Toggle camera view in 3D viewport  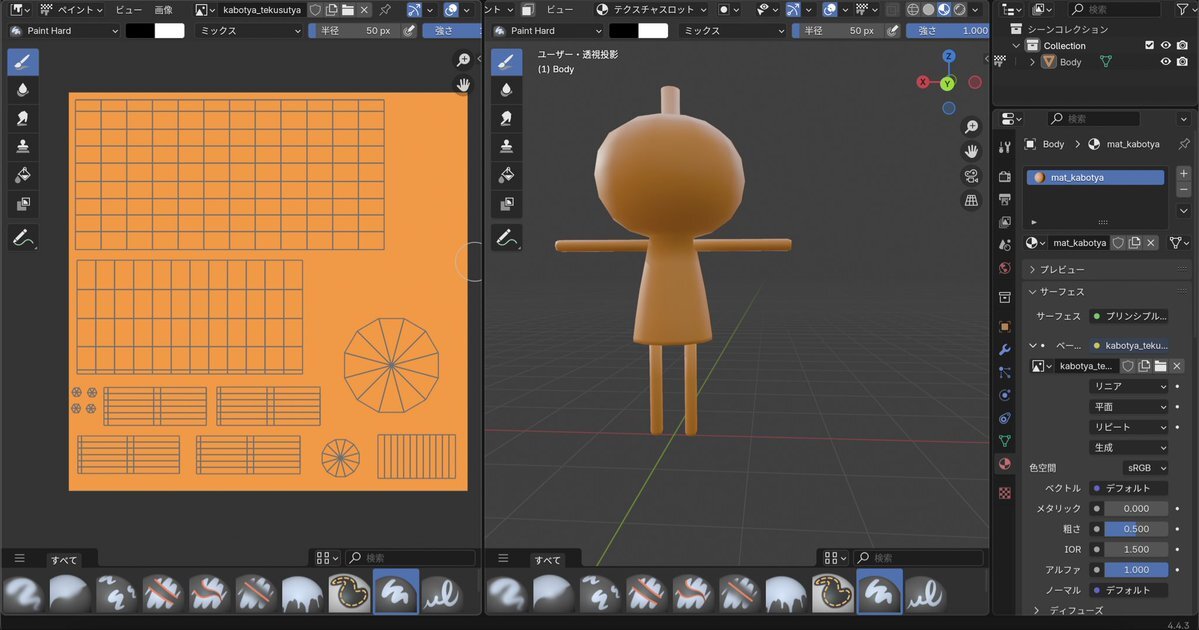(971, 176)
